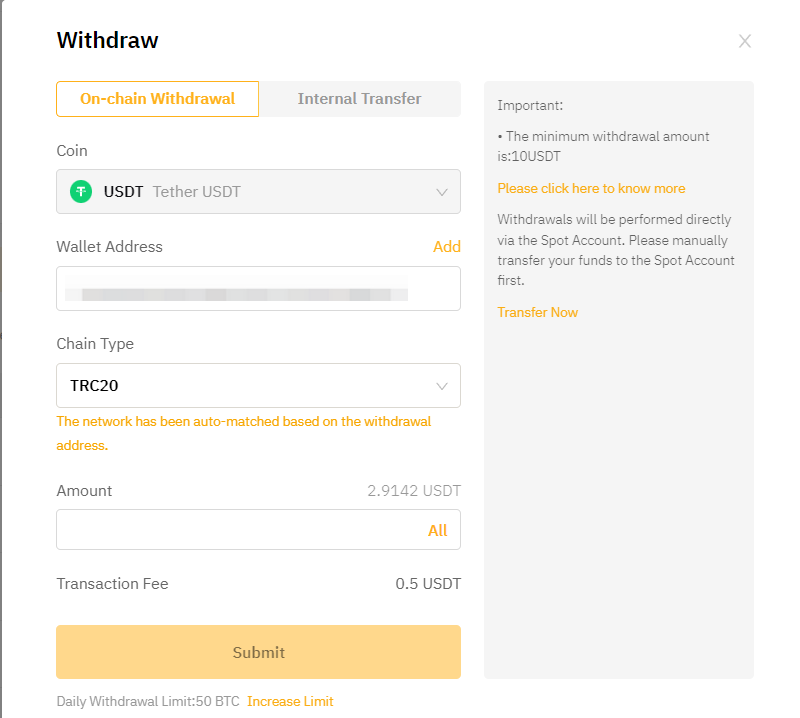Click the 0.5 USDT transaction fee value

pyautogui.click(x=428, y=584)
